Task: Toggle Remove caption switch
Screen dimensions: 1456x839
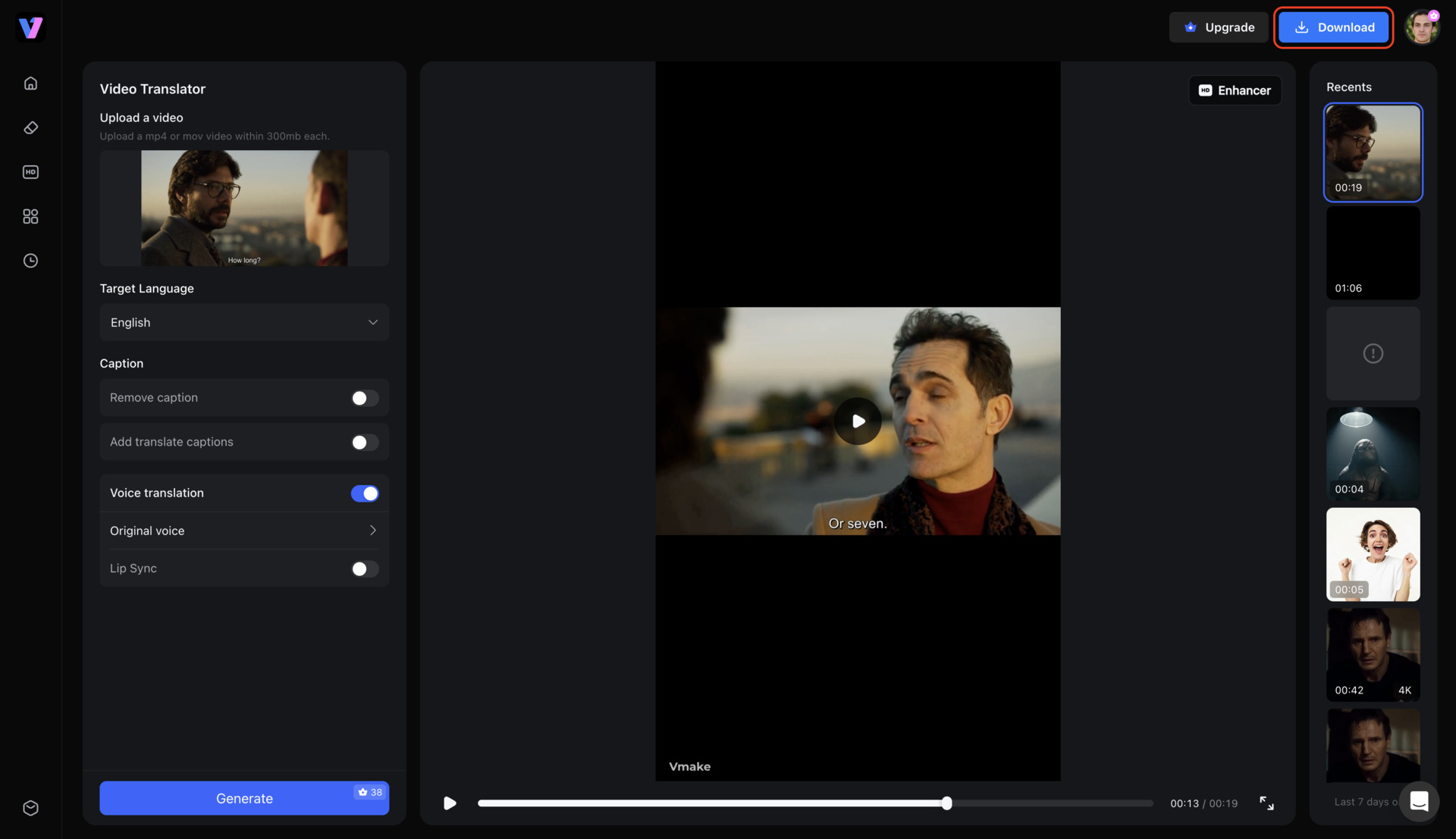Action: pyautogui.click(x=365, y=398)
